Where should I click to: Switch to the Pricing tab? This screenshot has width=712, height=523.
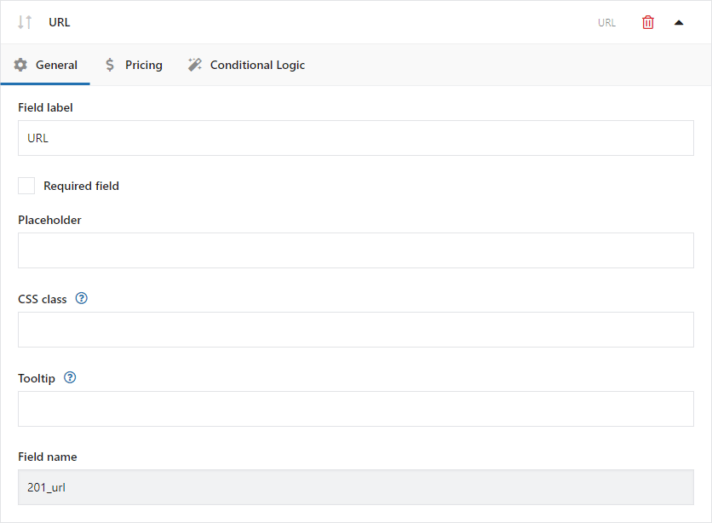tap(134, 65)
